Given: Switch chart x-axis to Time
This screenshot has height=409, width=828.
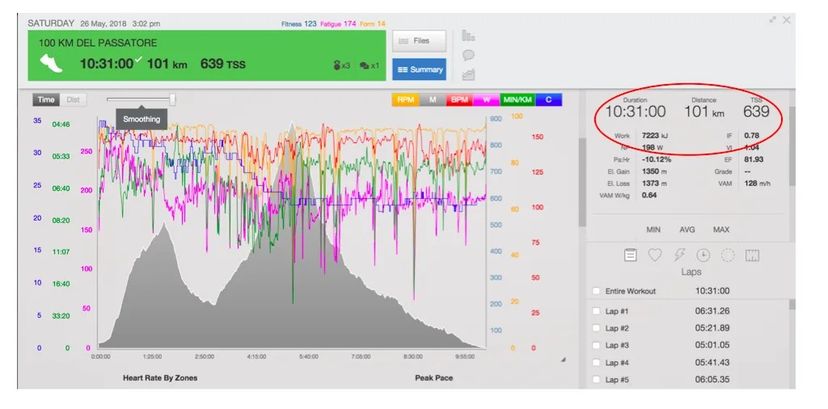Looking at the screenshot, I should coord(46,100).
